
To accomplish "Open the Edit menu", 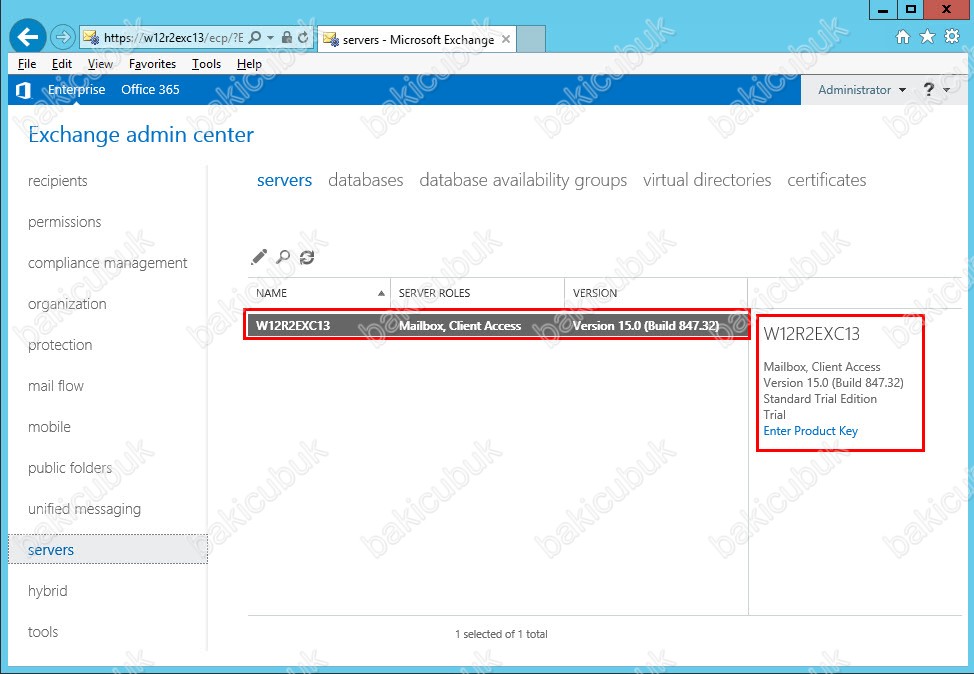I will [x=61, y=64].
